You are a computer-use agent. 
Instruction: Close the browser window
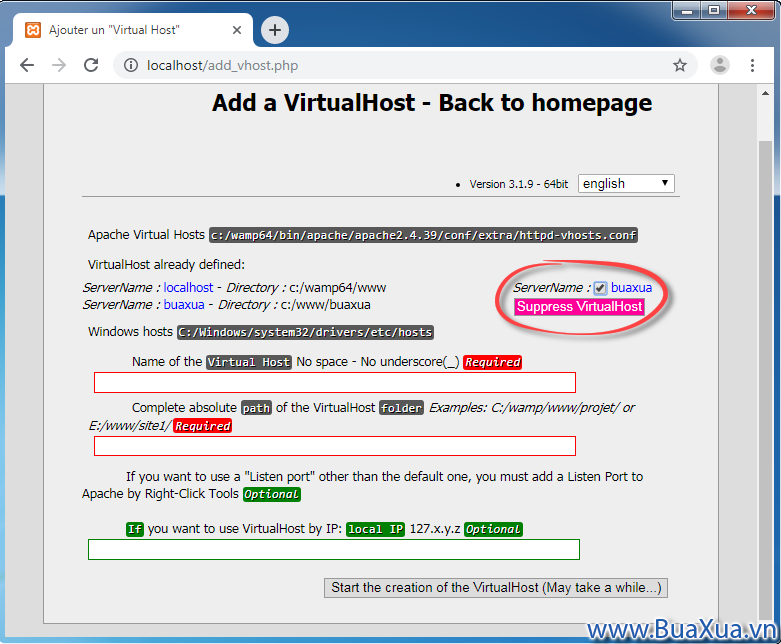click(752, 10)
